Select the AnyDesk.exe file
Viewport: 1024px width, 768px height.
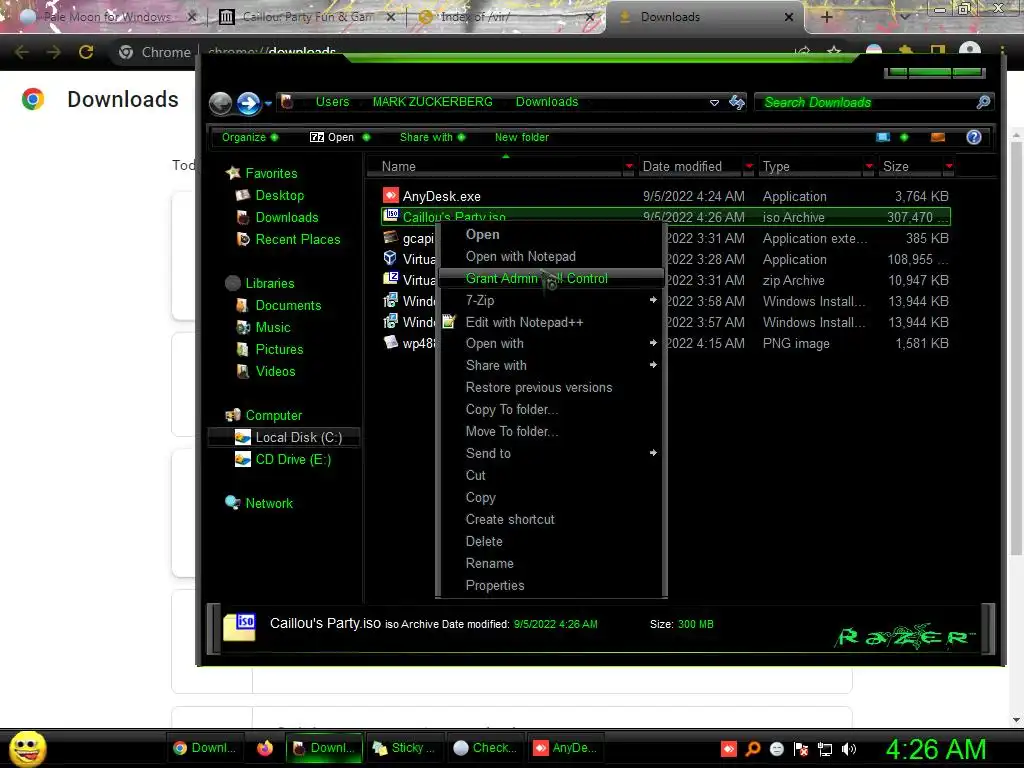tap(665, 196)
